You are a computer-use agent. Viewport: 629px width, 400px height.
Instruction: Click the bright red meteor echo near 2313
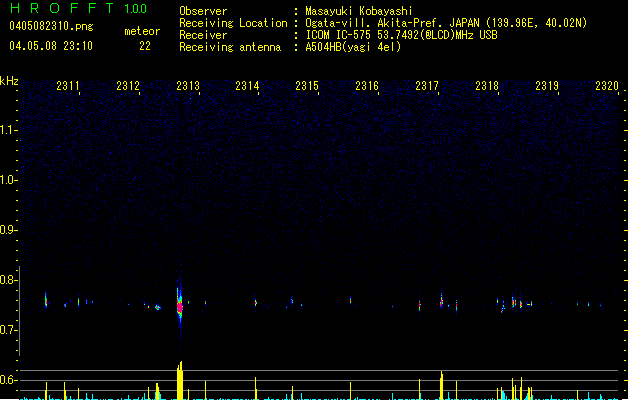point(180,307)
